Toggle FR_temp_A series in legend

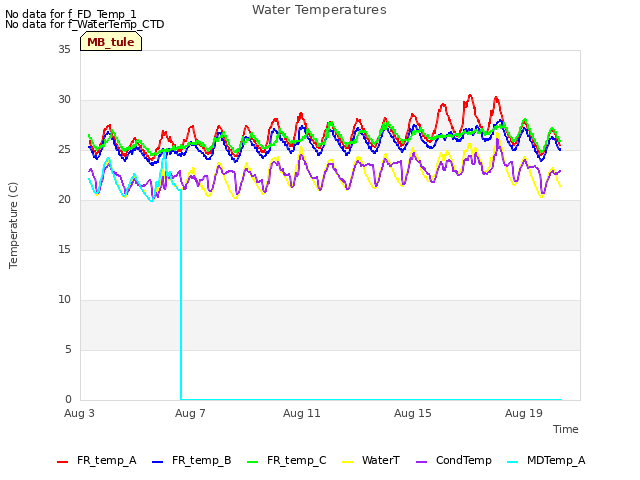point(97,460)
